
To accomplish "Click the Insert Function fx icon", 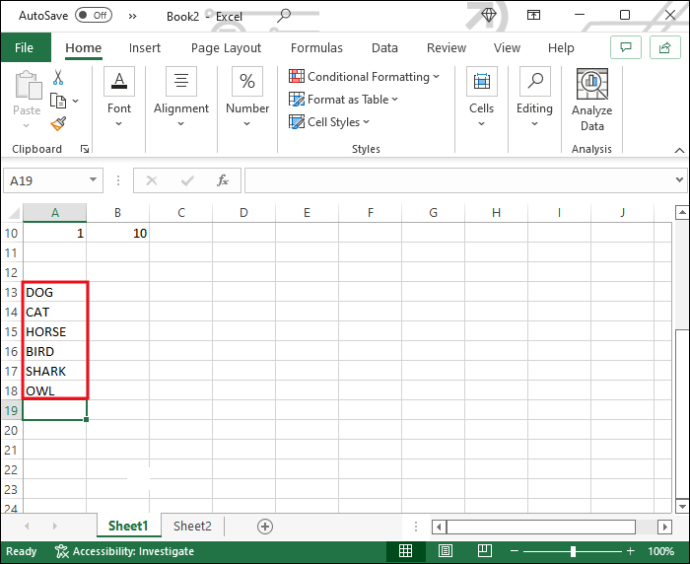I will tap(223, 180).
